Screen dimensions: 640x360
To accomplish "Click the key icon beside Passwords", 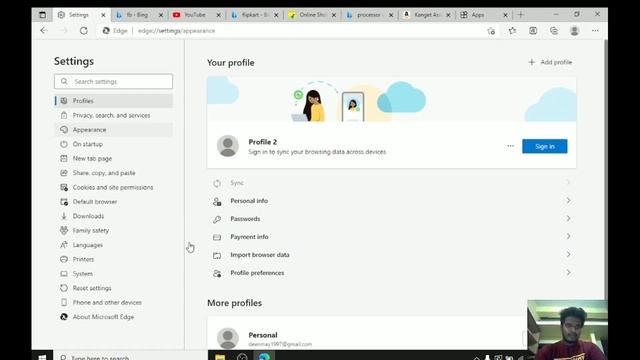I will (x=217, y=219).
